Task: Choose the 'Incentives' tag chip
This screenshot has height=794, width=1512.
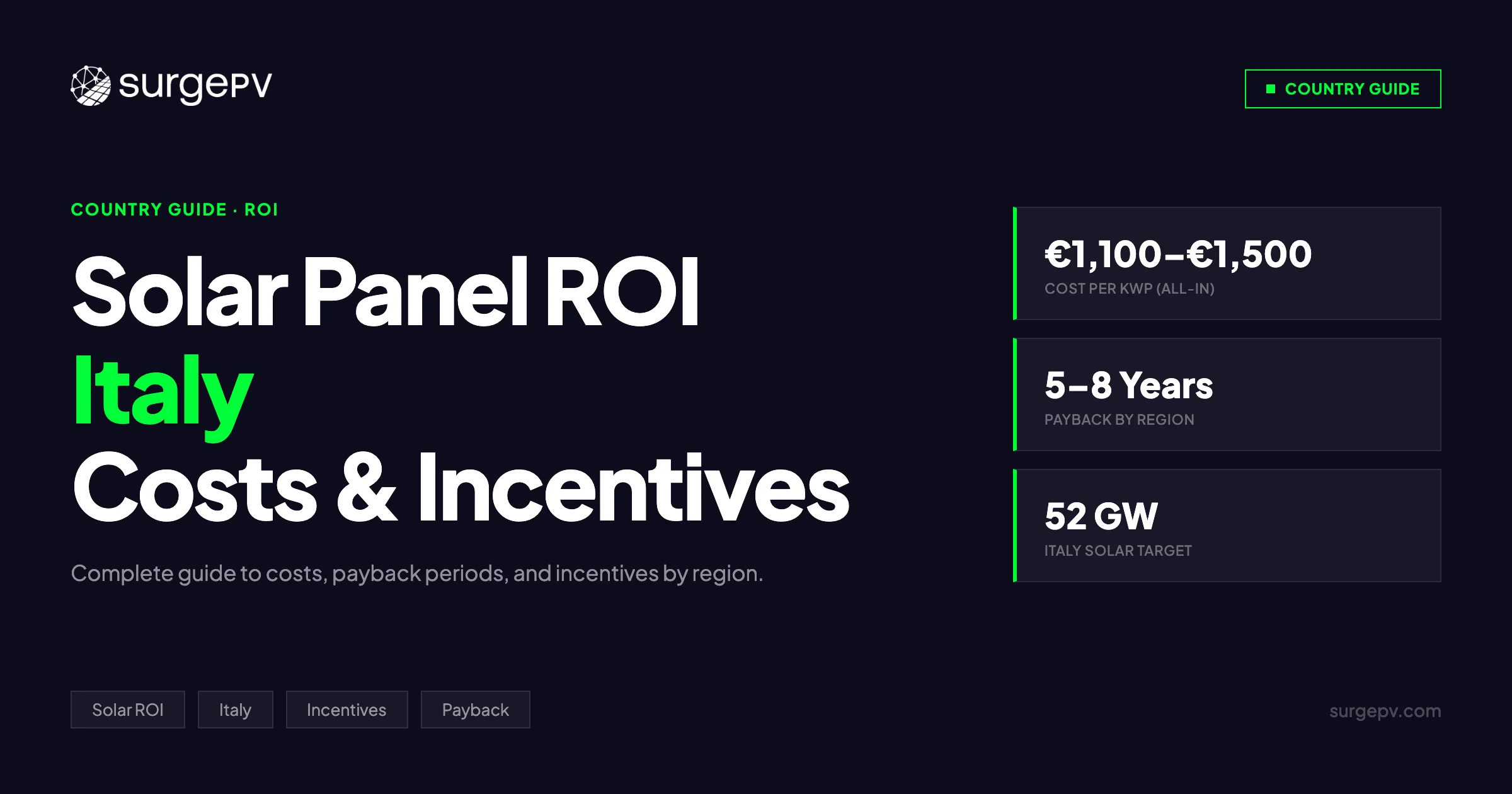Action: [346, 710]
